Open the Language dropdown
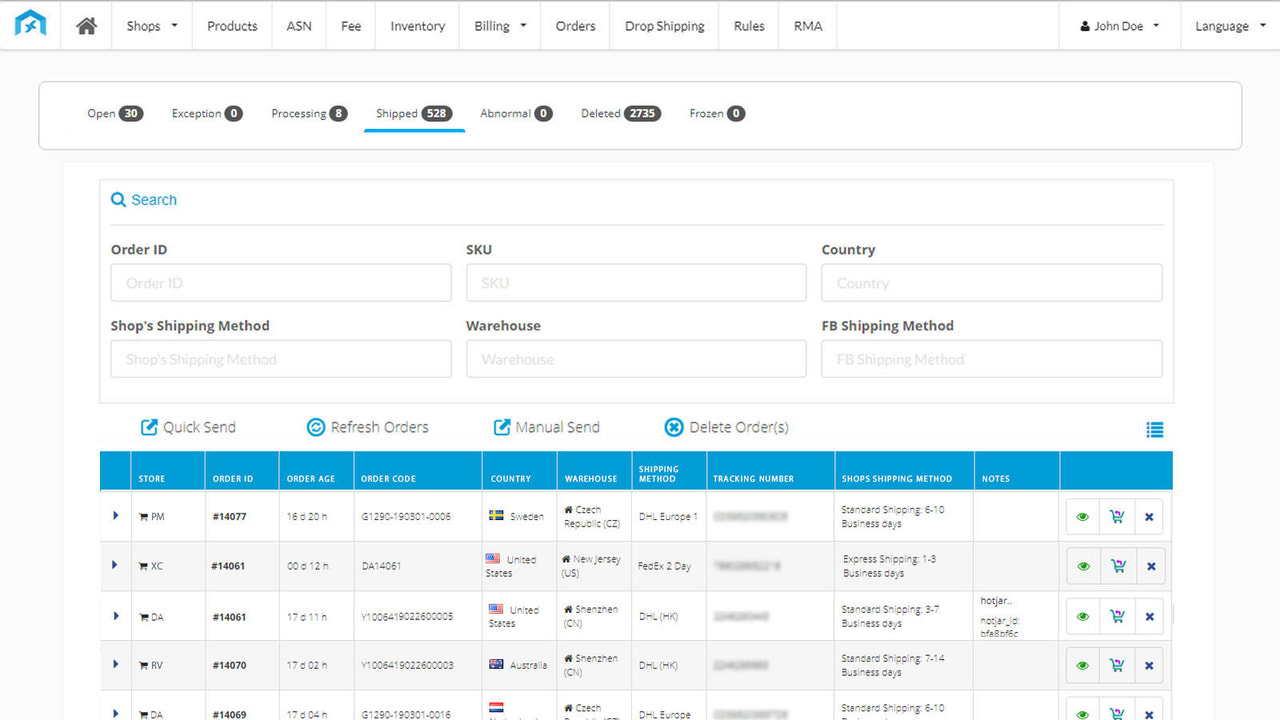Viewport: 1280px width, 720px height. 1229,26
